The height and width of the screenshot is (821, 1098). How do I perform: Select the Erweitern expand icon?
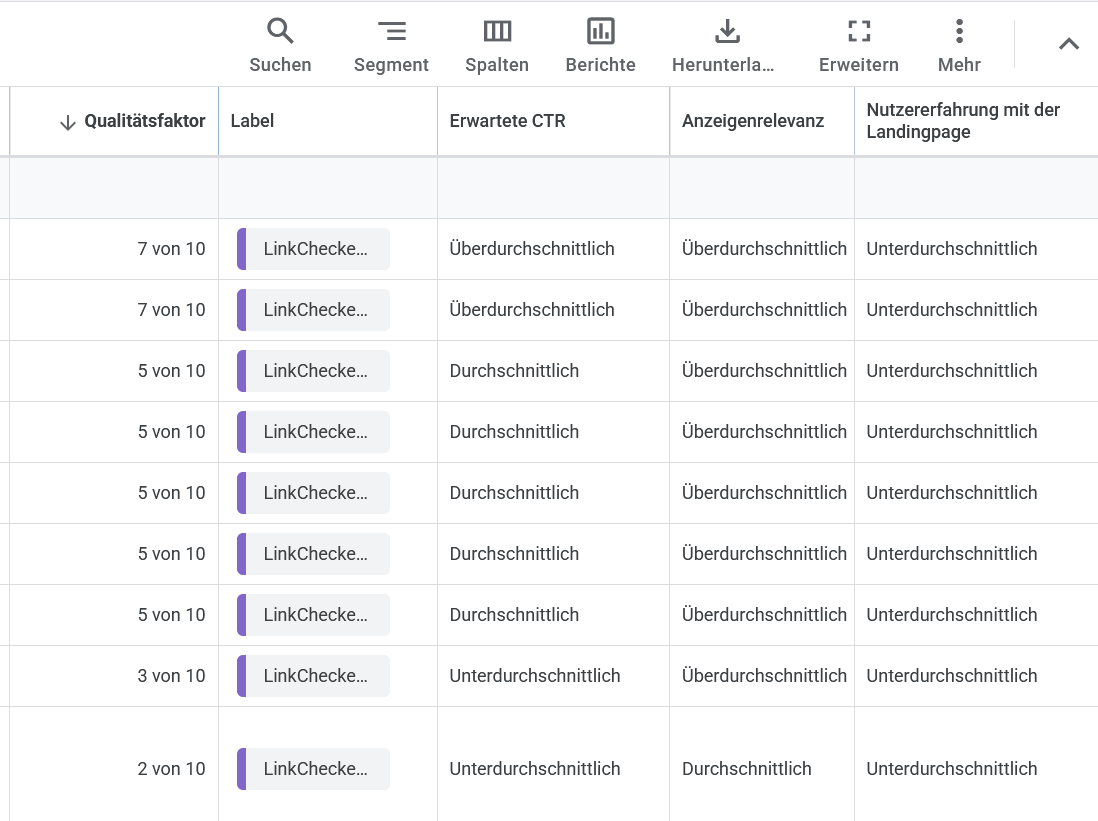pos(858,31)
